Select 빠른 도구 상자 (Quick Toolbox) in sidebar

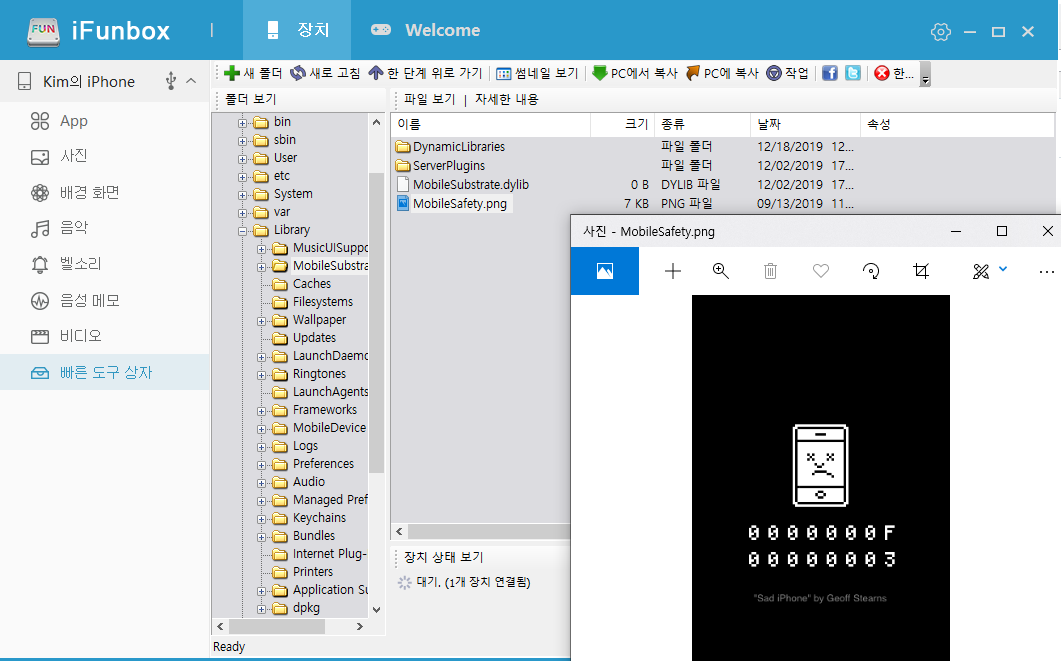(x=105, y=372)
